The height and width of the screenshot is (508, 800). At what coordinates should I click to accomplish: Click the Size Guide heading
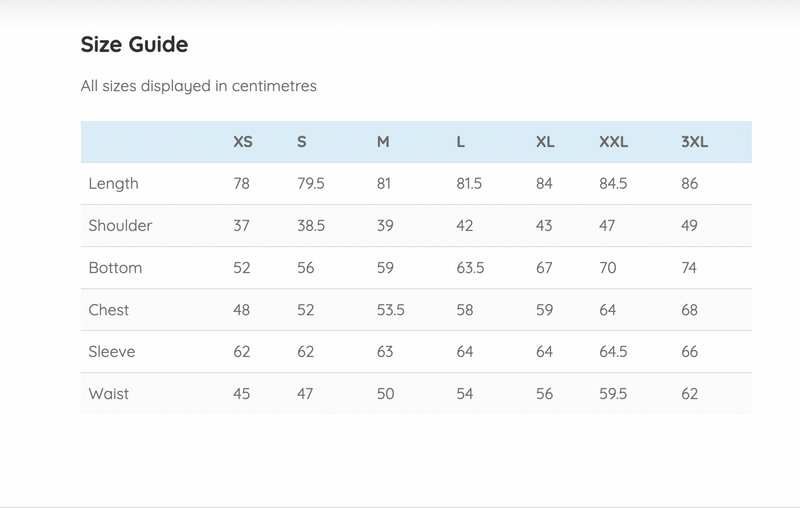tap(134, 44)
